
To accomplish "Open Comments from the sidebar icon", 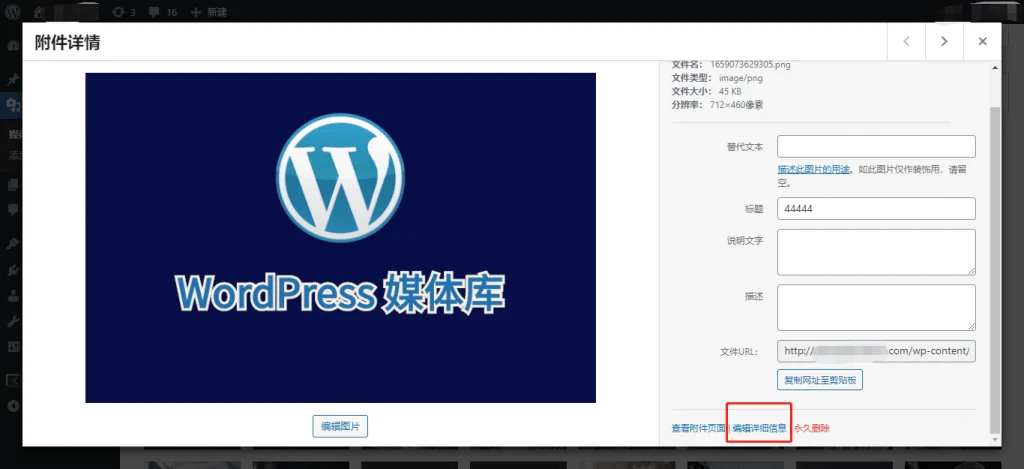I will pyautogui.click(x=12, y=210).
